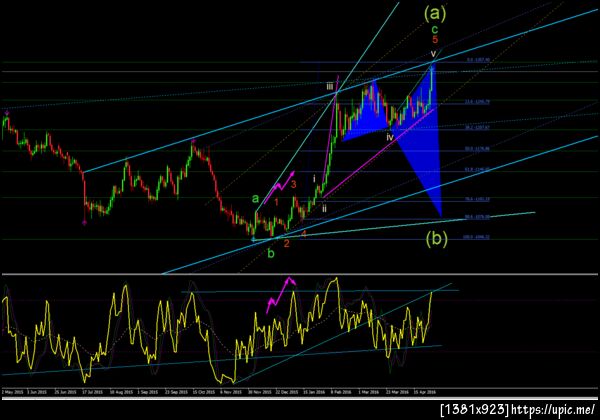Click the magenta zigzag arrow in oscillator panel
Viewport: 600px width, 420px height.
point(281,295)
